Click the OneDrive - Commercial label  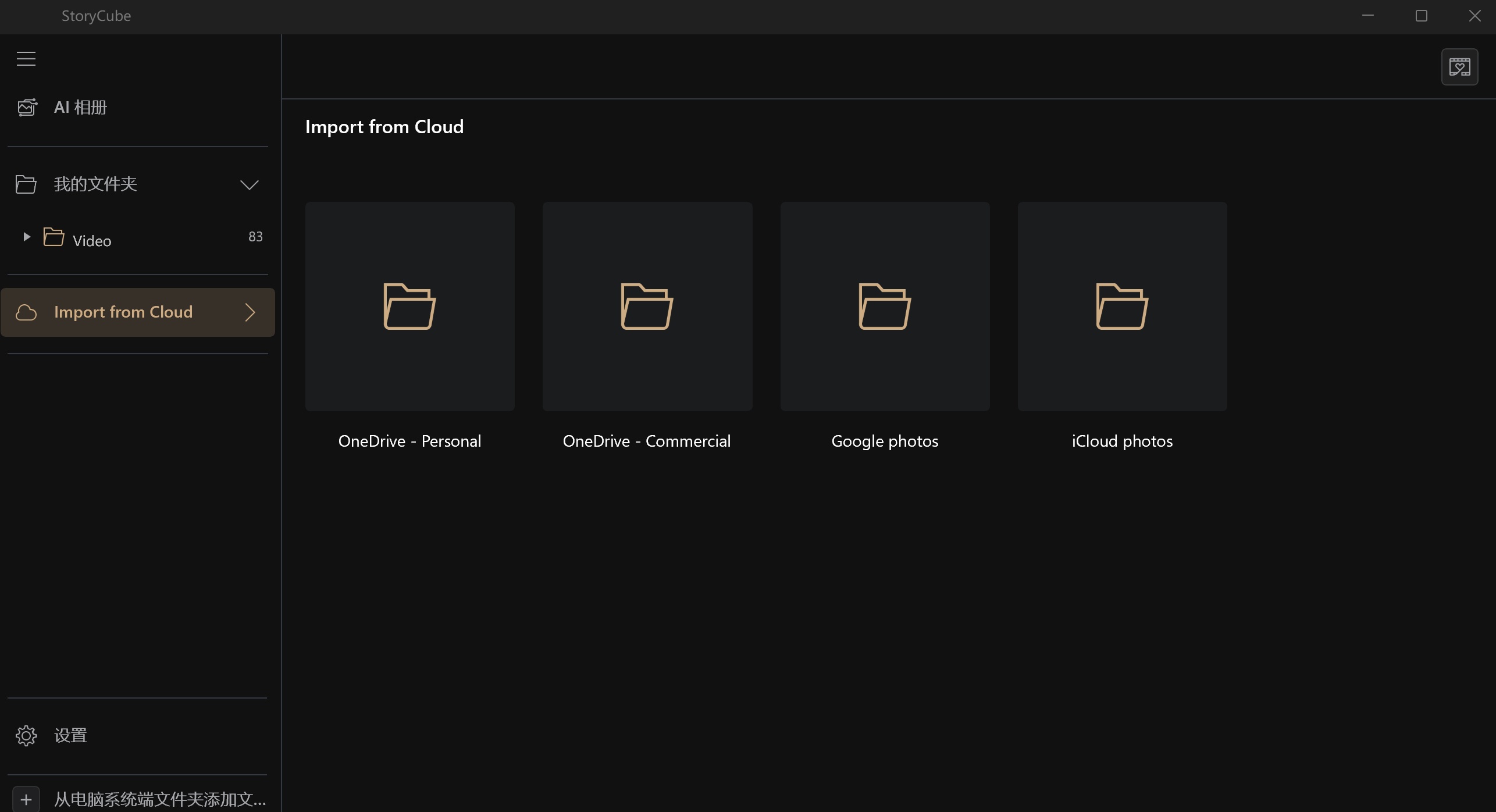click(647, 441)
